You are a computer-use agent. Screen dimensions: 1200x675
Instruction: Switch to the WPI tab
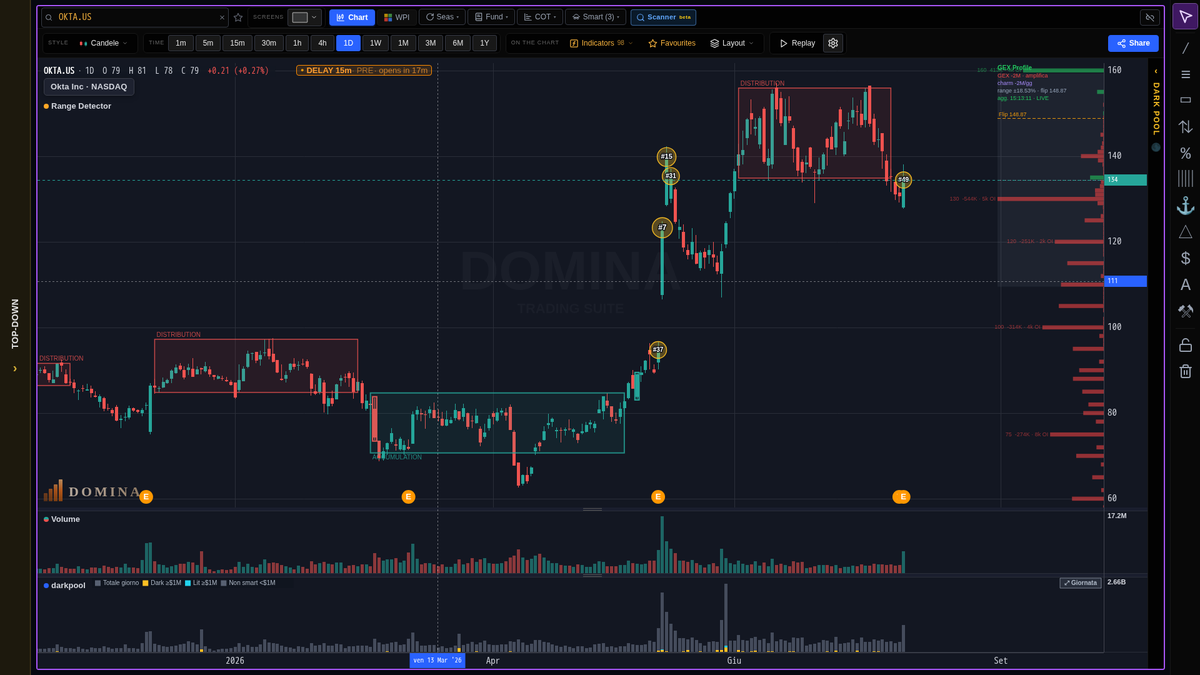[x=397, y=17]
